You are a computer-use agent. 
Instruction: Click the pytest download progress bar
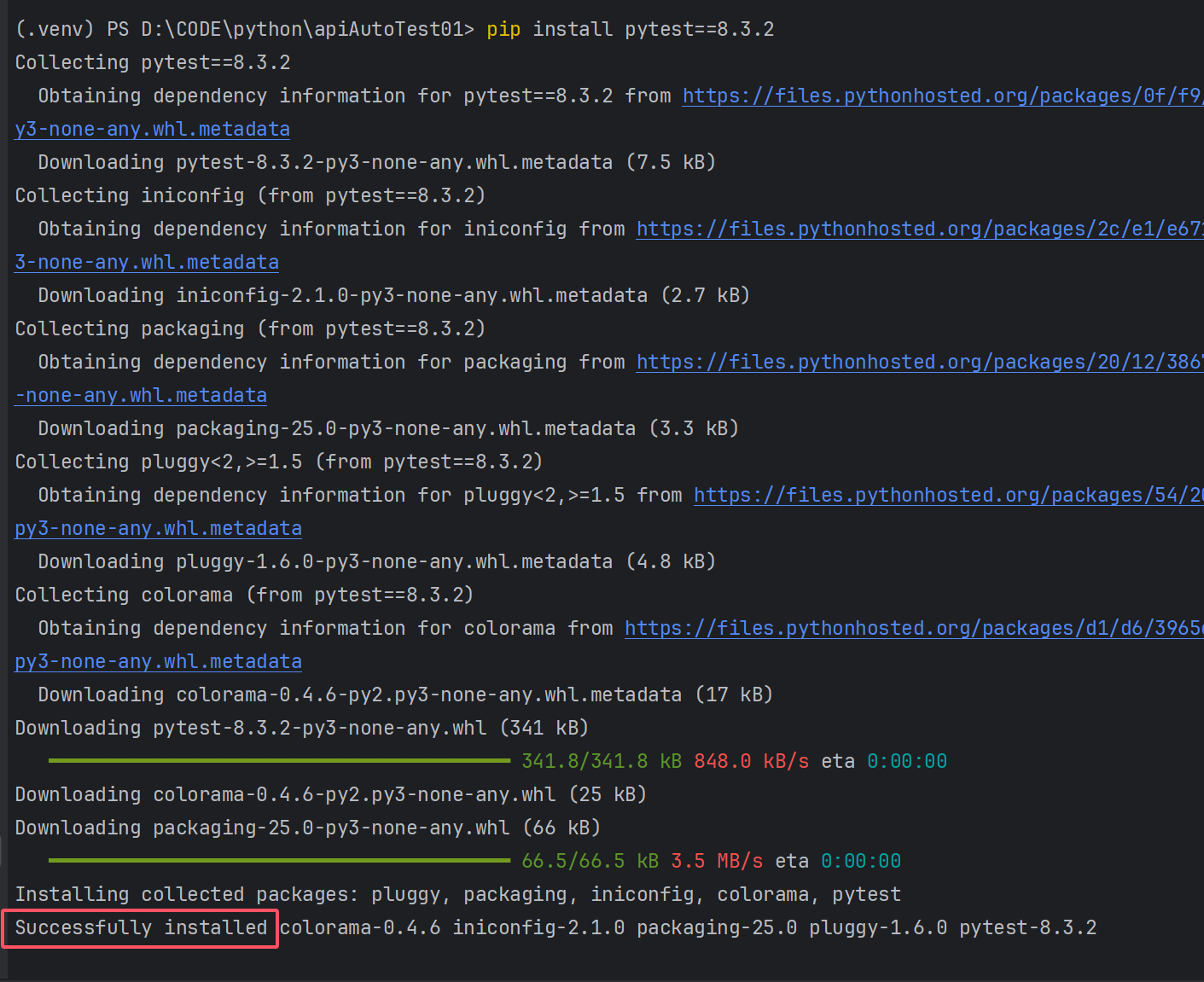279,760
